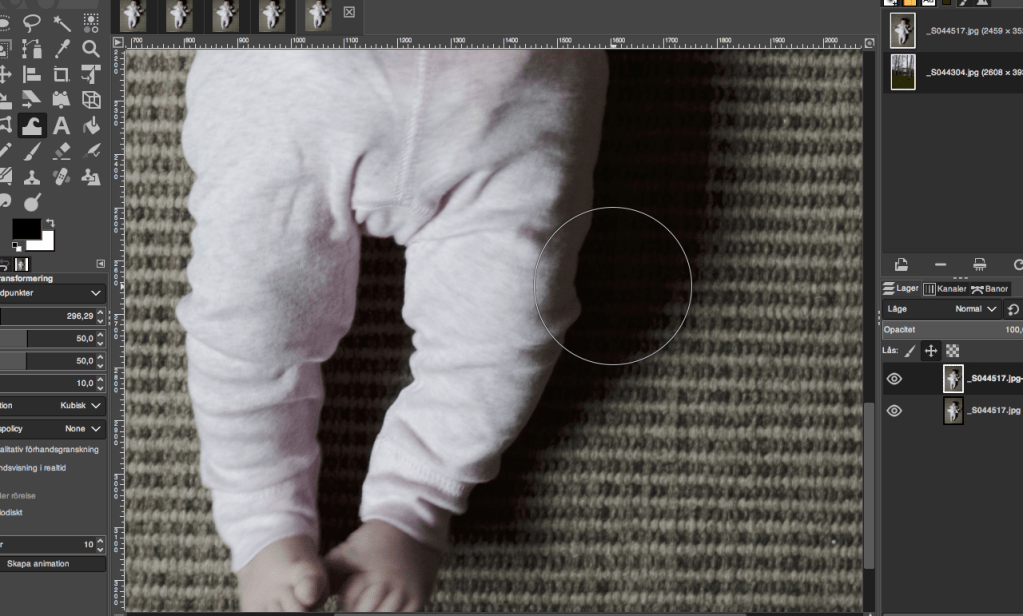
Task: Switch to the Kanaler tab
Action: coord(945,289)
